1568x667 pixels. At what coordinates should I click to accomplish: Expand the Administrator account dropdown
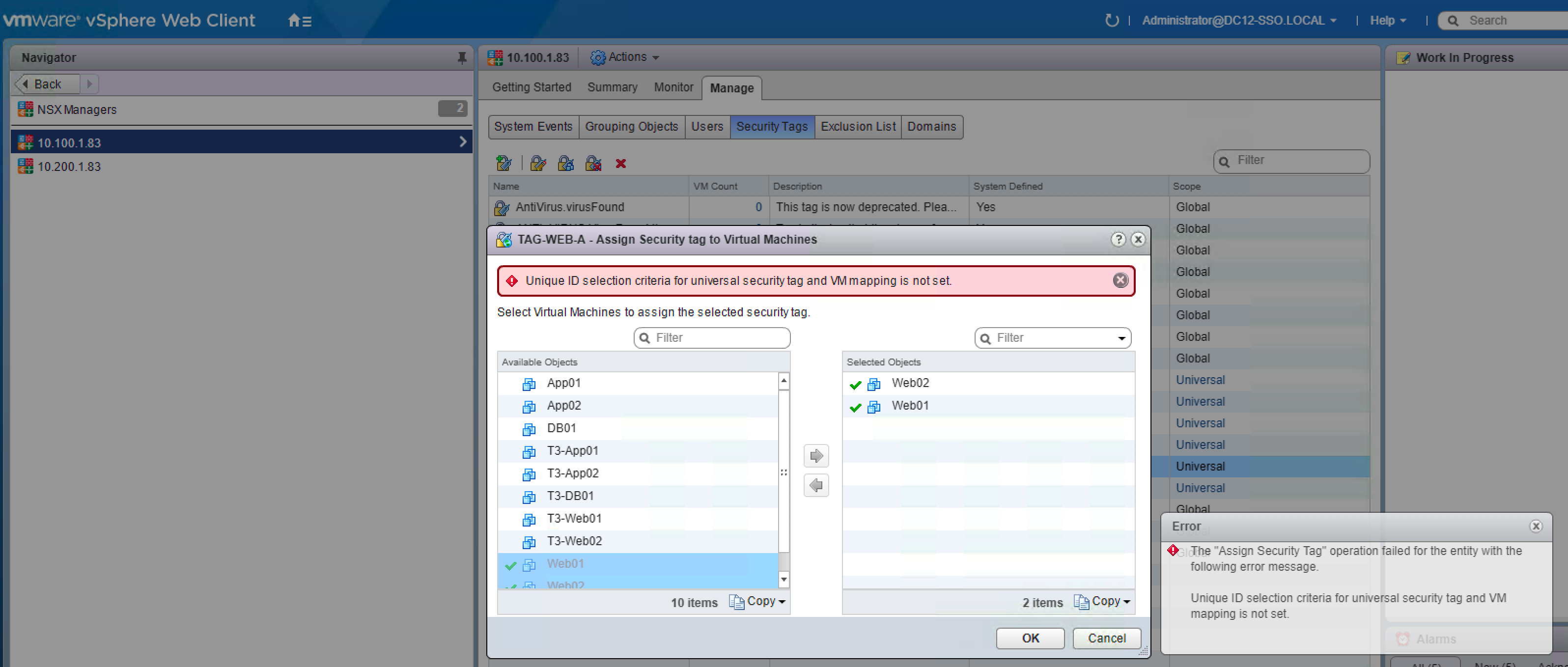(x=1239, y=21)
